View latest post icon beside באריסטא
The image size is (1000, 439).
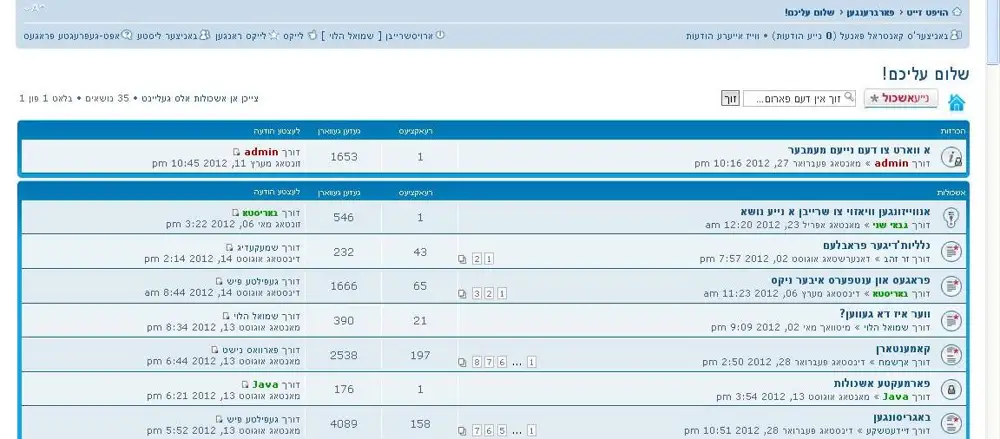pyautogui.click(x=236, y=212)
